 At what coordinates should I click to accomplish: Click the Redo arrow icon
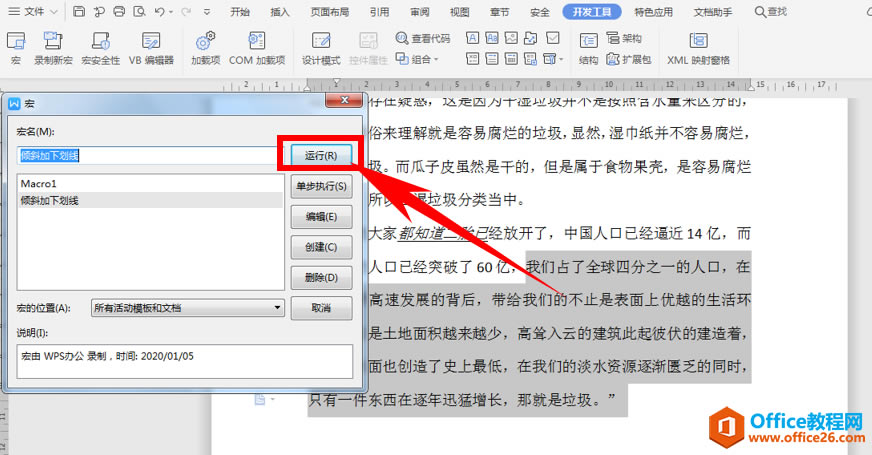pyautogui.click(x=186, y=11)
